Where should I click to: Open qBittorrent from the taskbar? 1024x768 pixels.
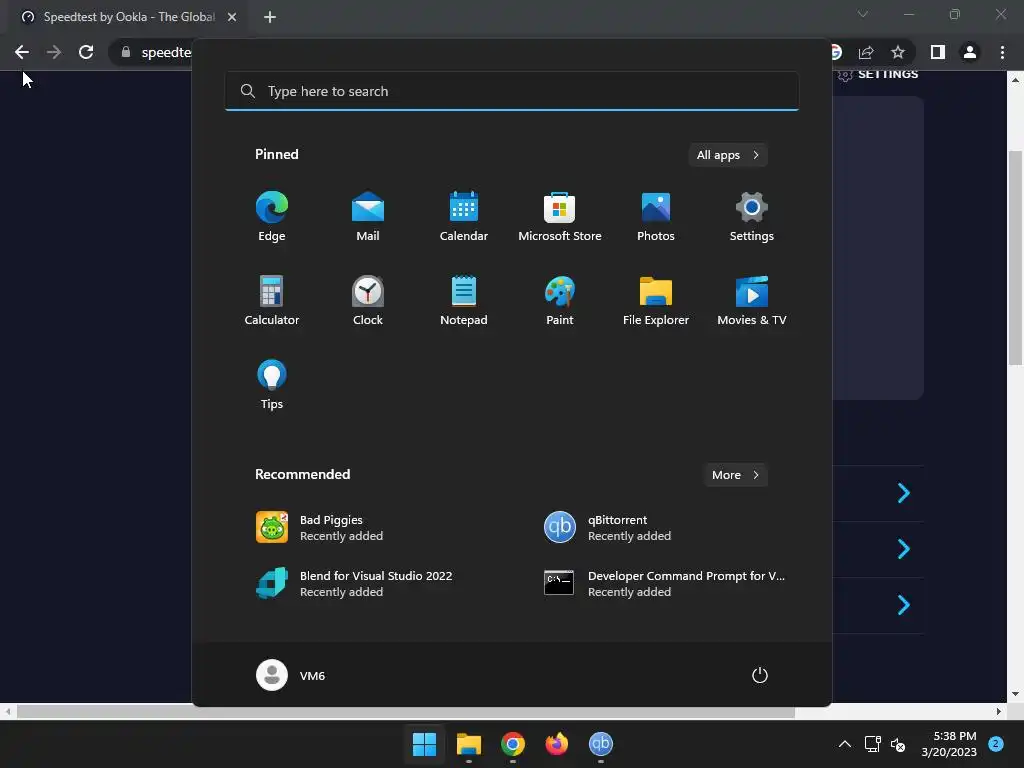[x=601, y=744]
